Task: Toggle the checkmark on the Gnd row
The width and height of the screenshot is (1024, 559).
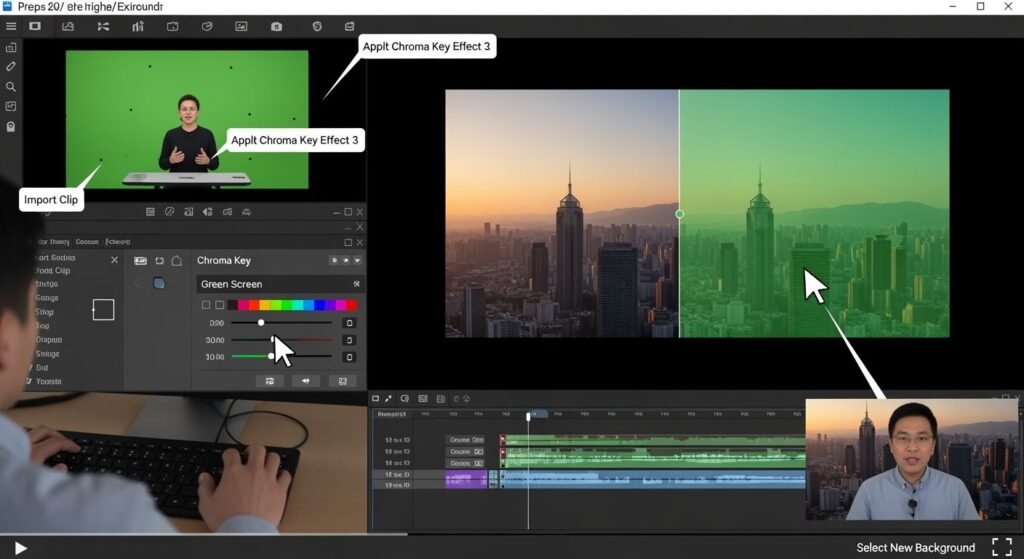Action: [x=31, y=368]
